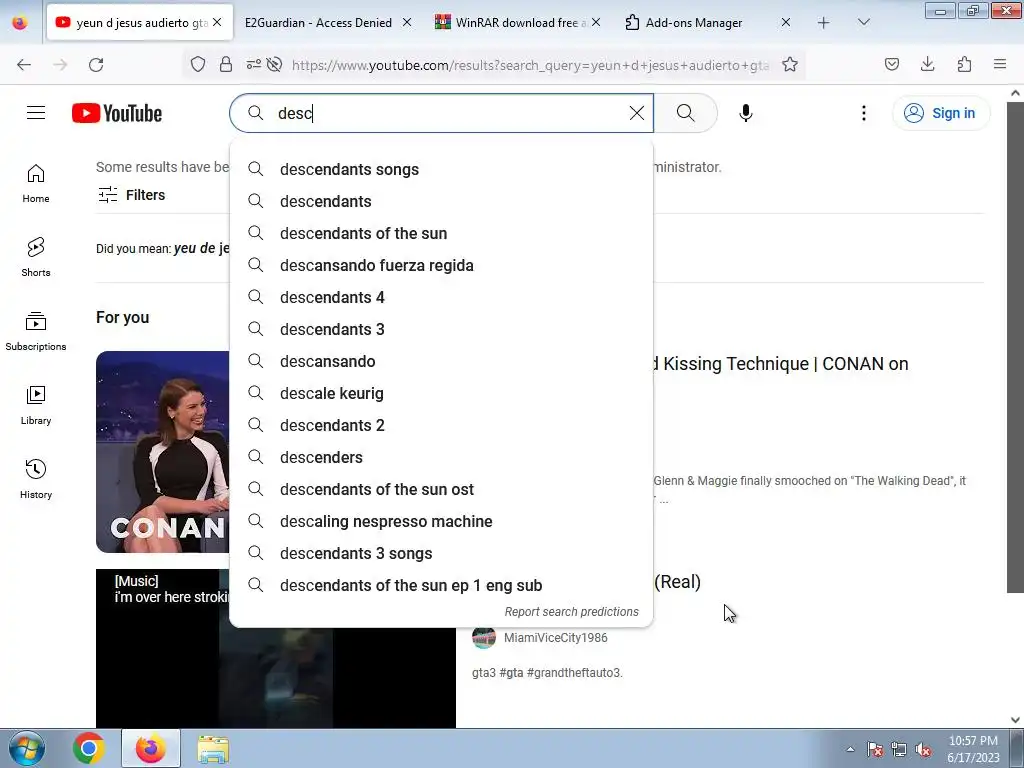Click the YouTube logo
1024x768 pixels.
(x=117, y=113)
